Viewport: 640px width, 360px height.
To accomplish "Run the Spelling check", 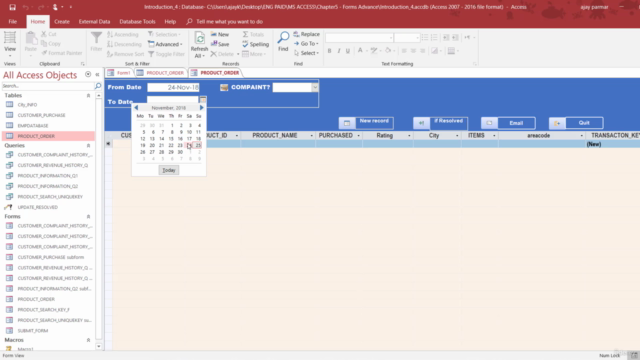I will [256, 44].
